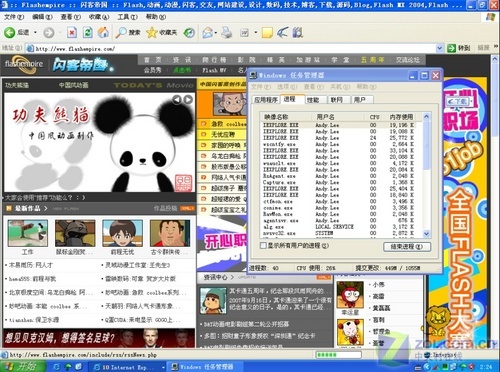This screenshot has width=500, height=372.
Task: Click the Stop loading icon
Action: 72,33
